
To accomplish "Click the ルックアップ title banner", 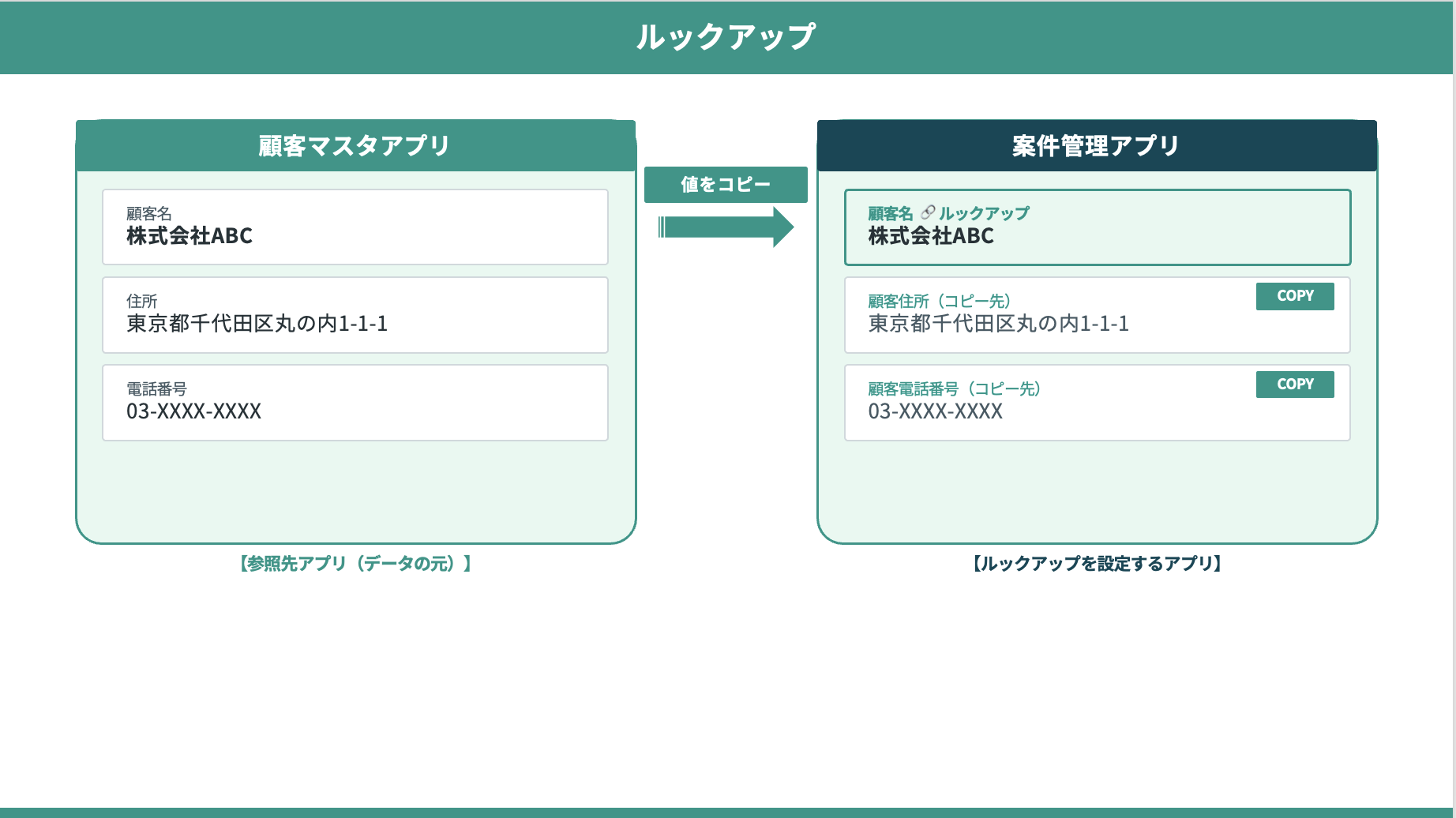I will 728,36.
